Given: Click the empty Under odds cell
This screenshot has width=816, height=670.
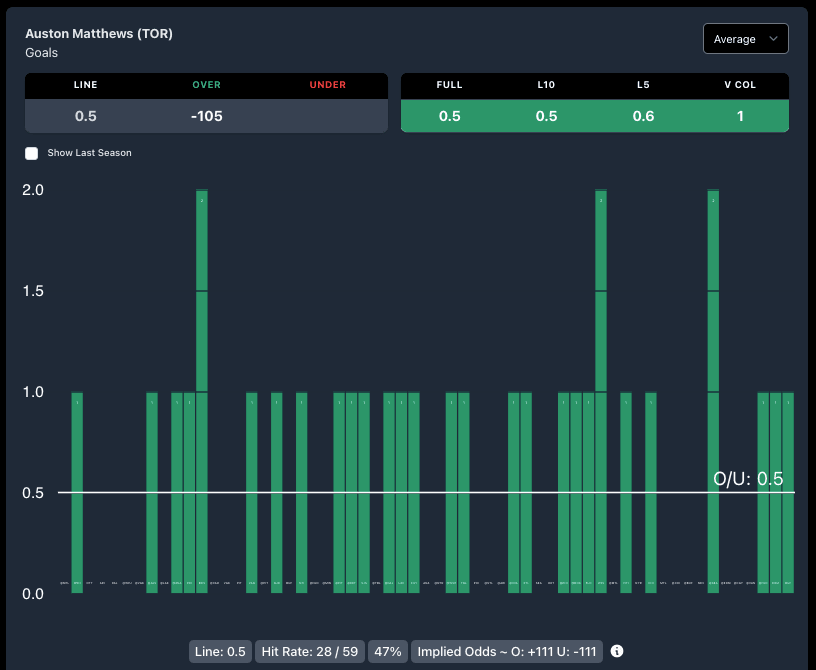Looking at the screenshot, I should point(327,116).
